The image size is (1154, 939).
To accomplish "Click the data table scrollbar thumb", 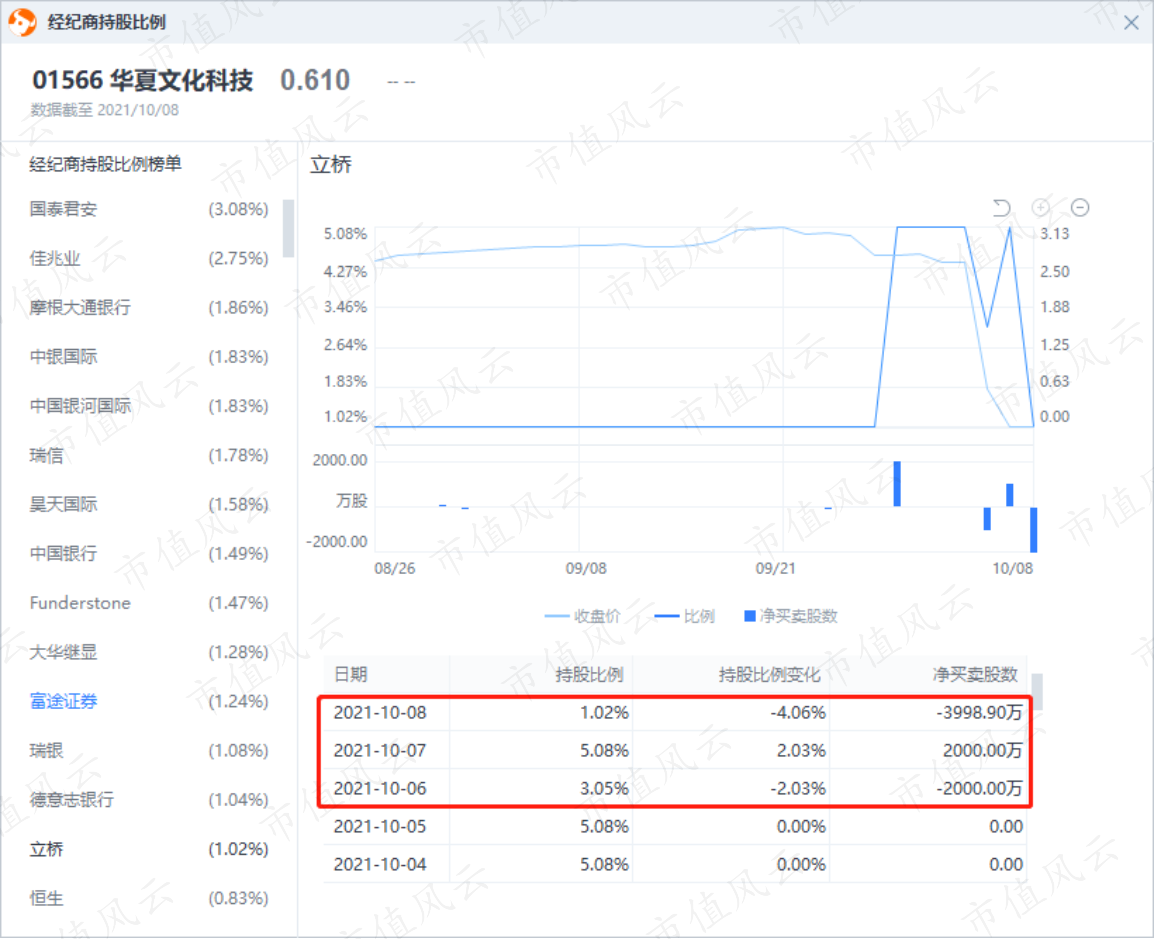I will (x=1037, y=692).
